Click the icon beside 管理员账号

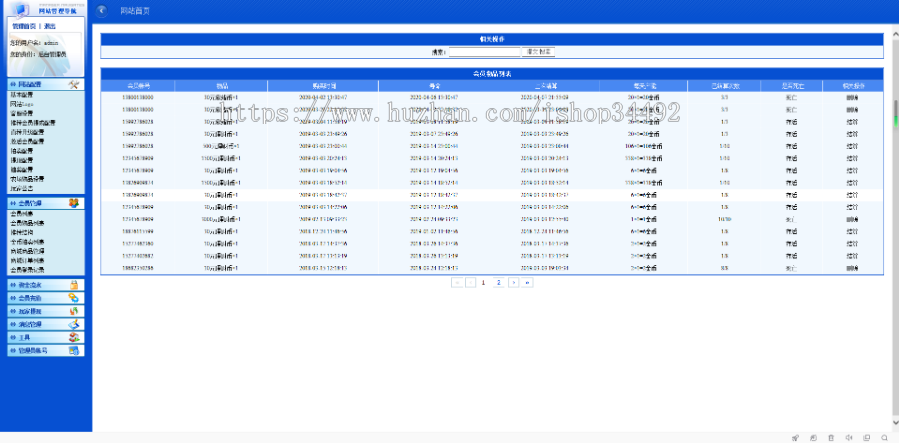pos(73,351)
